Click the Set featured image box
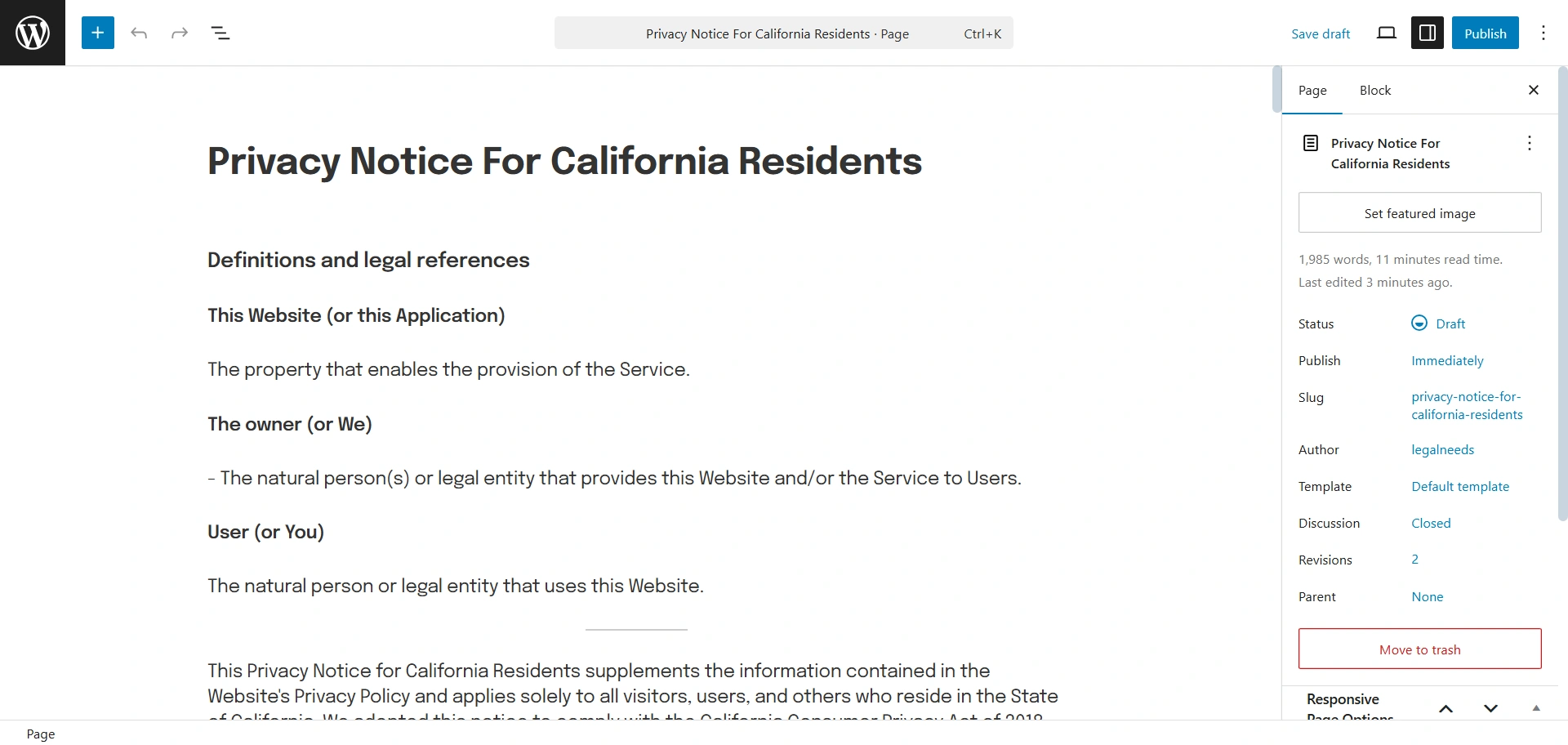 tap(1419, 213)
